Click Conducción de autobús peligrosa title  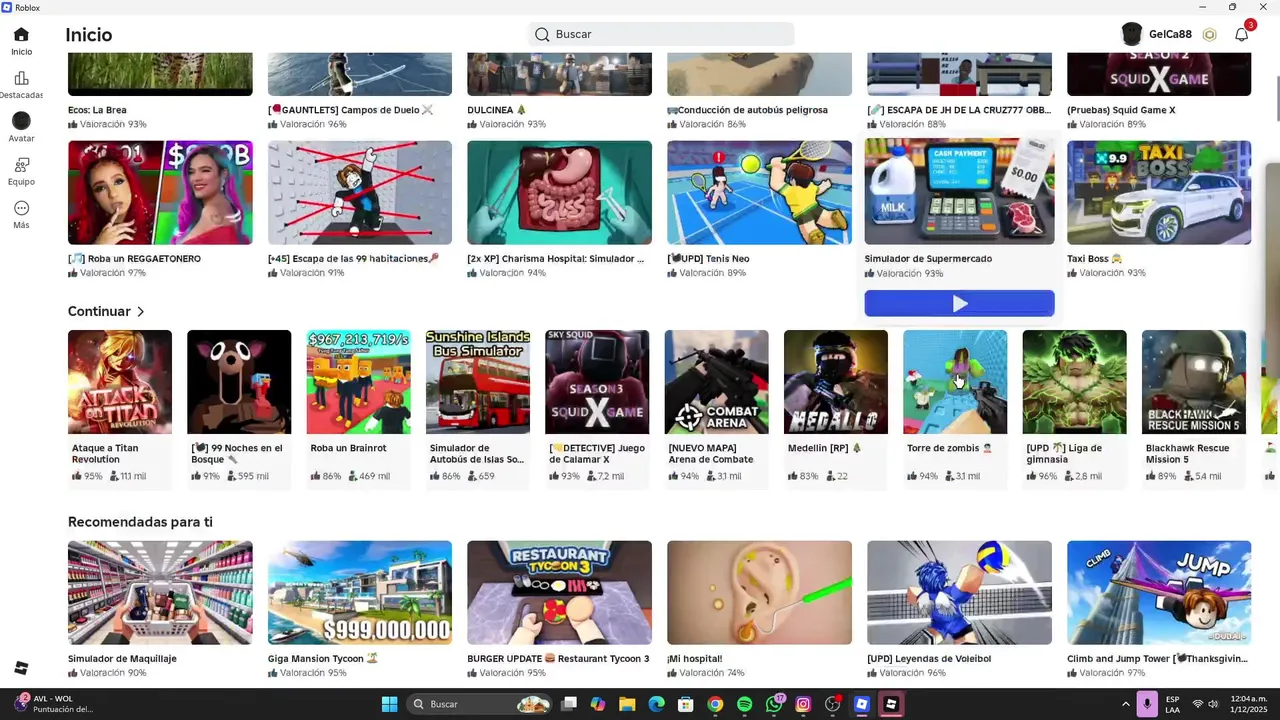tap(748, 110)
